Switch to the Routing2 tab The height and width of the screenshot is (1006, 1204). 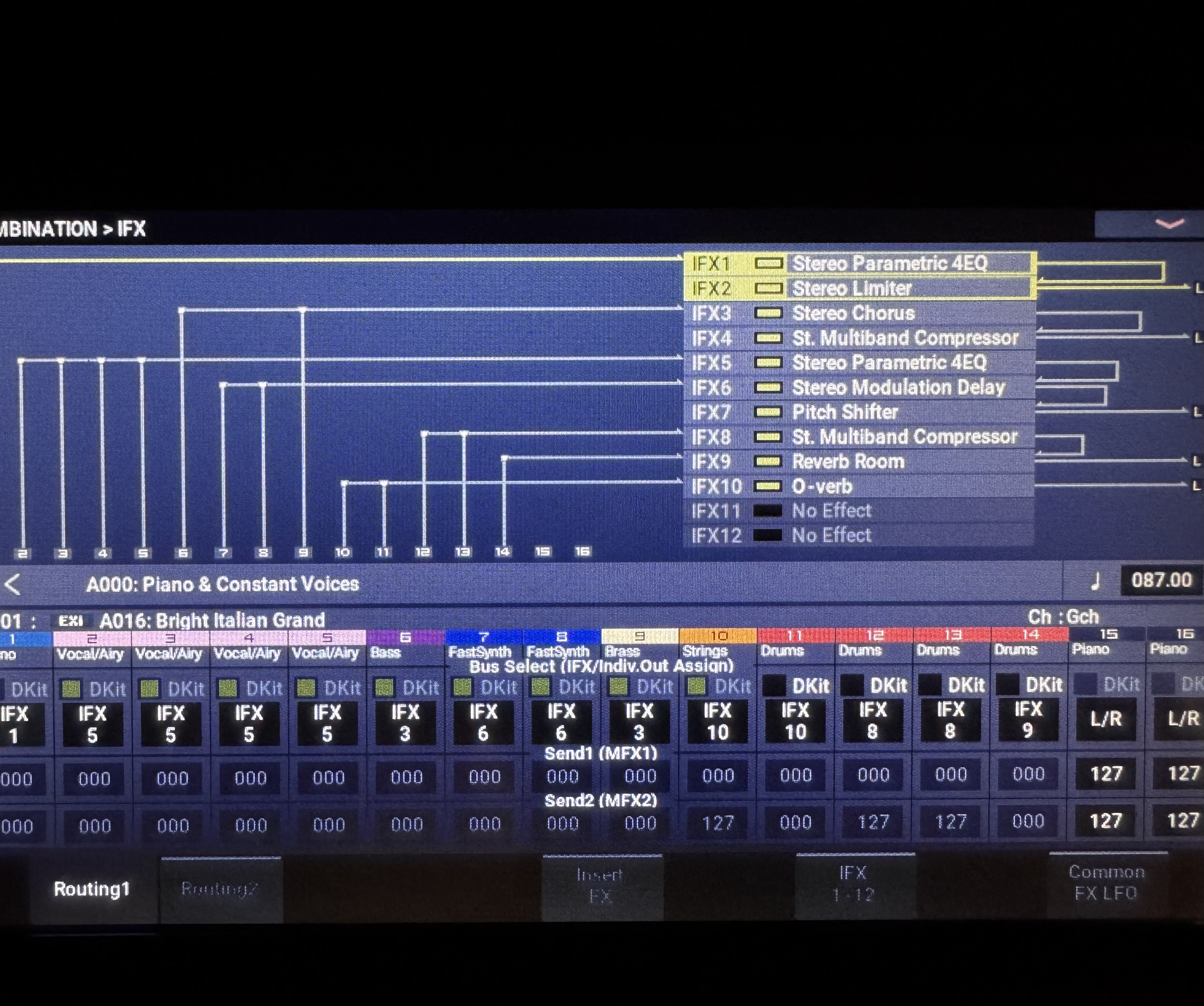click(x=220, y=888)
